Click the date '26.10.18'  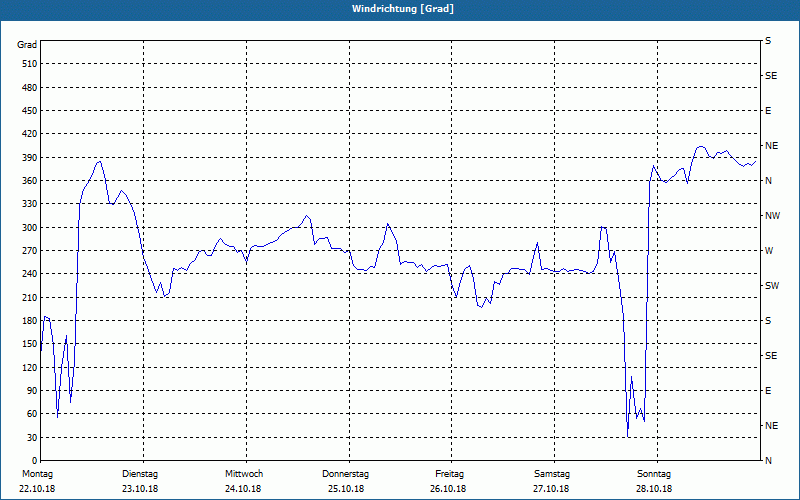click(x=448, y=489)
